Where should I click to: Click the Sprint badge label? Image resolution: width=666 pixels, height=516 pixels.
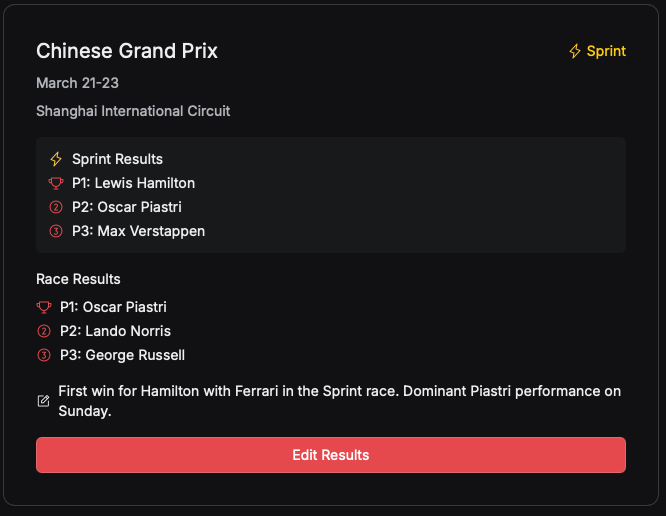click(606, 51)
